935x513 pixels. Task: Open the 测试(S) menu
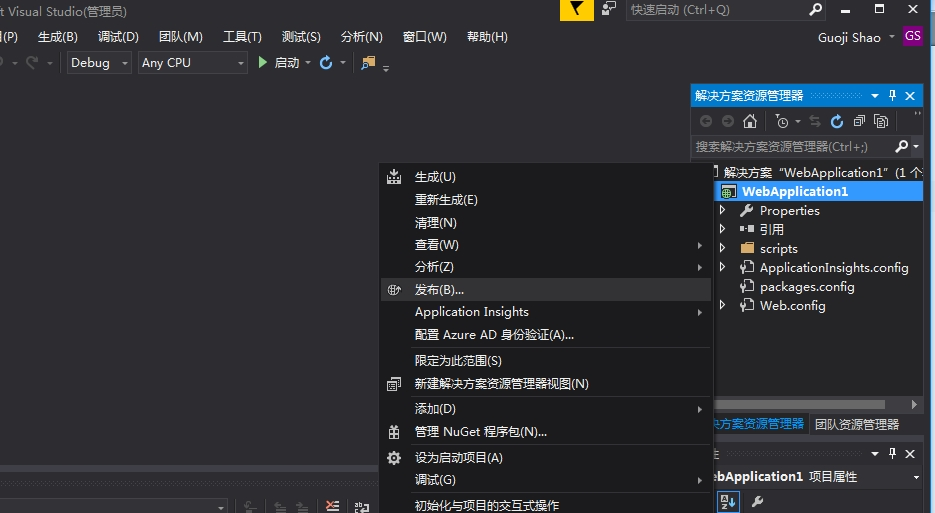(x=301, y=37)
